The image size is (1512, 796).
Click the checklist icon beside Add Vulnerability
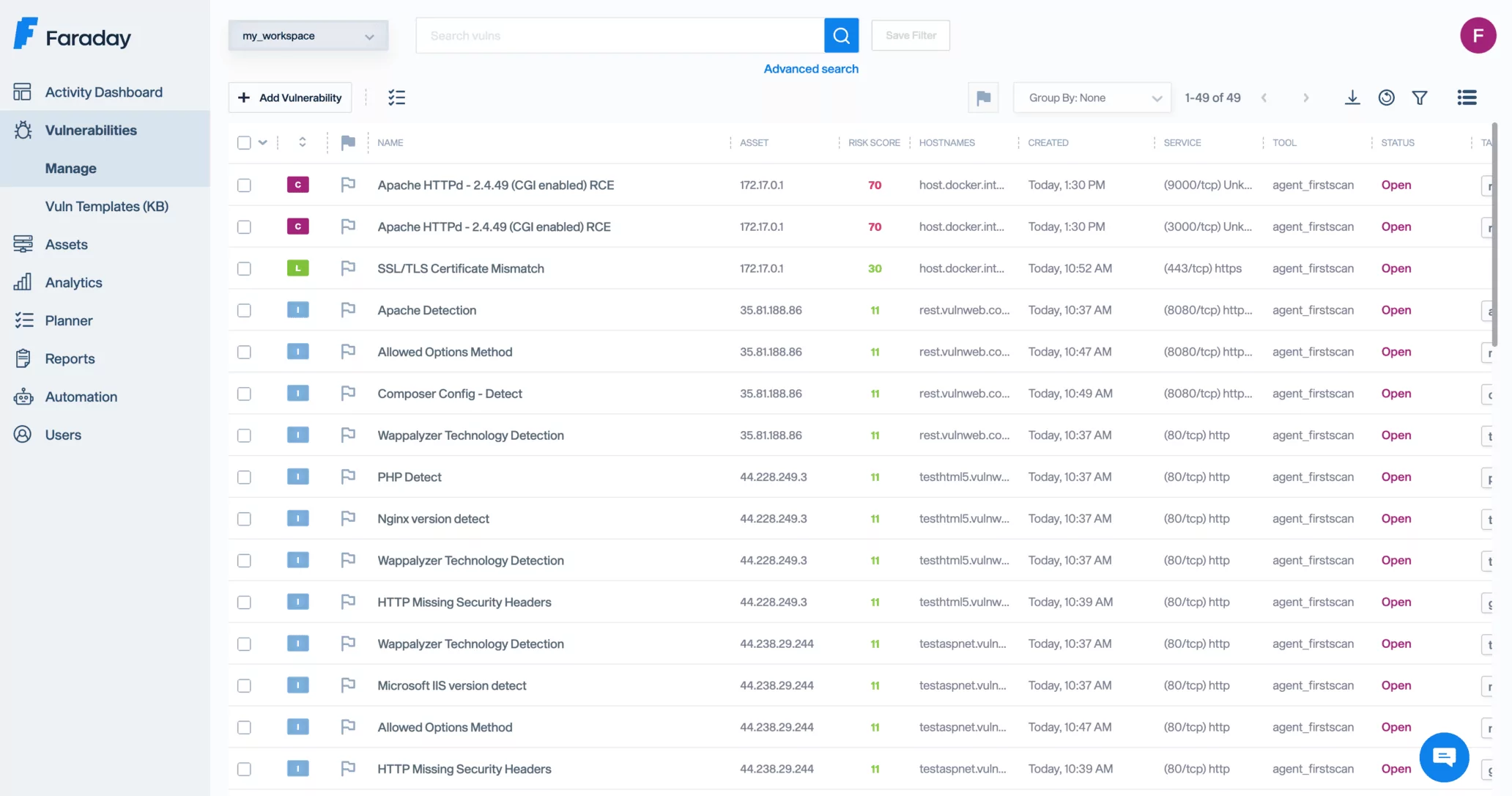(396, 97)
